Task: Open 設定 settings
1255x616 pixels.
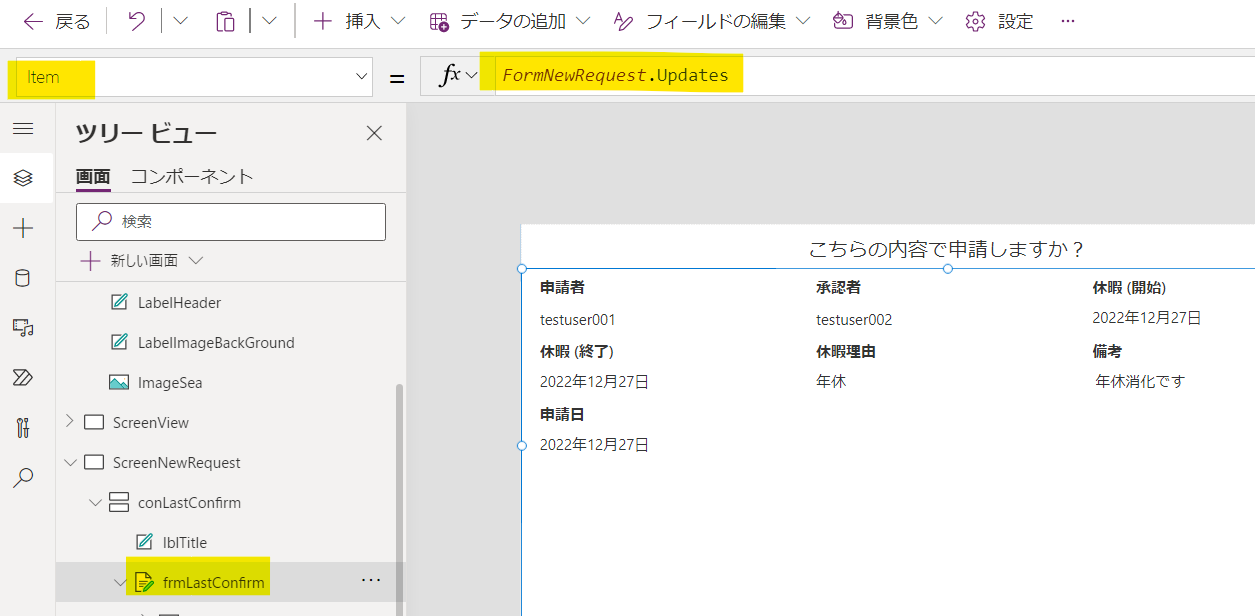Action: (999, 21)
